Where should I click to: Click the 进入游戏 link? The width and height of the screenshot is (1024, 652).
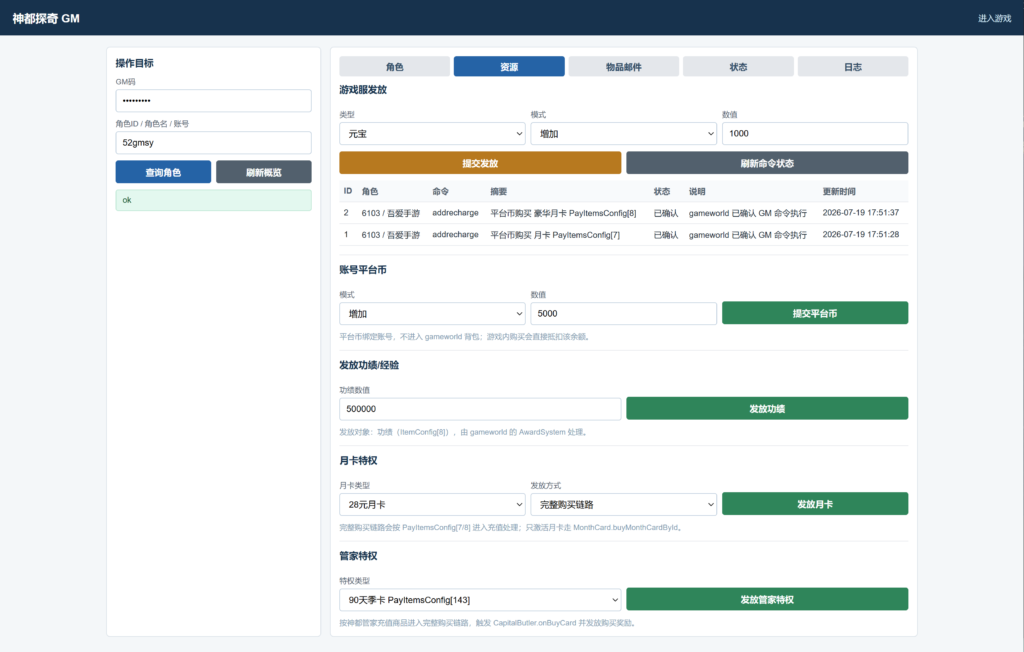pyautogui.click(x=994, y=18)
